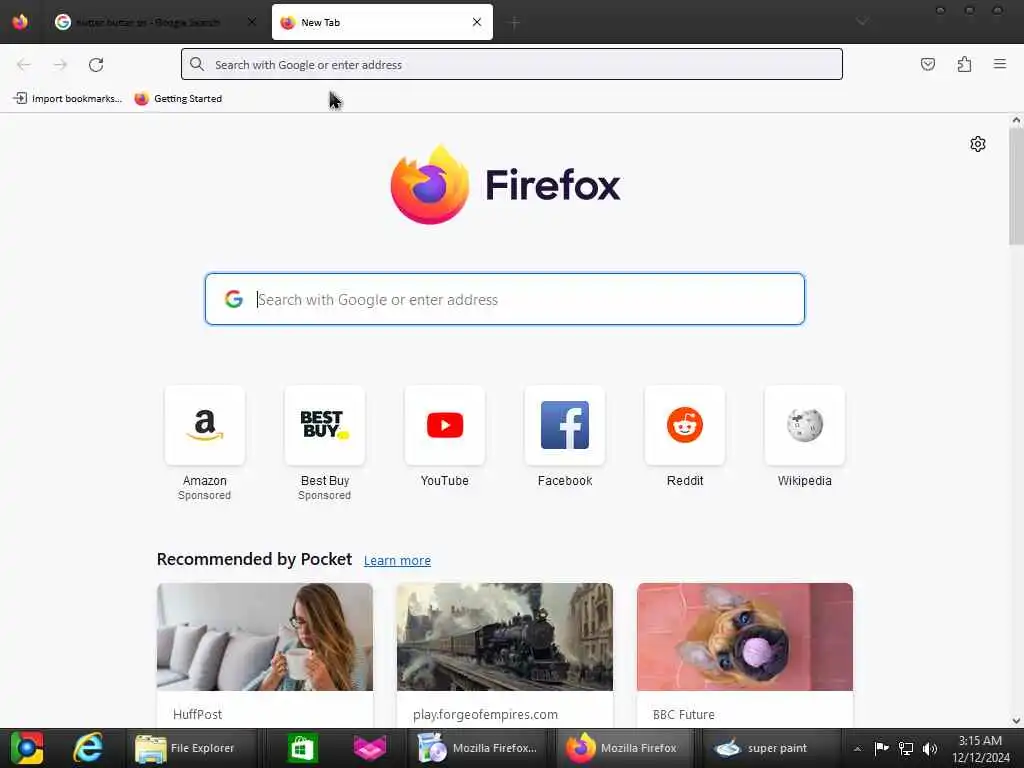This screenshot has height=768, width=1024.
Task: Reload the current page
Action: [x=96, y=65]
